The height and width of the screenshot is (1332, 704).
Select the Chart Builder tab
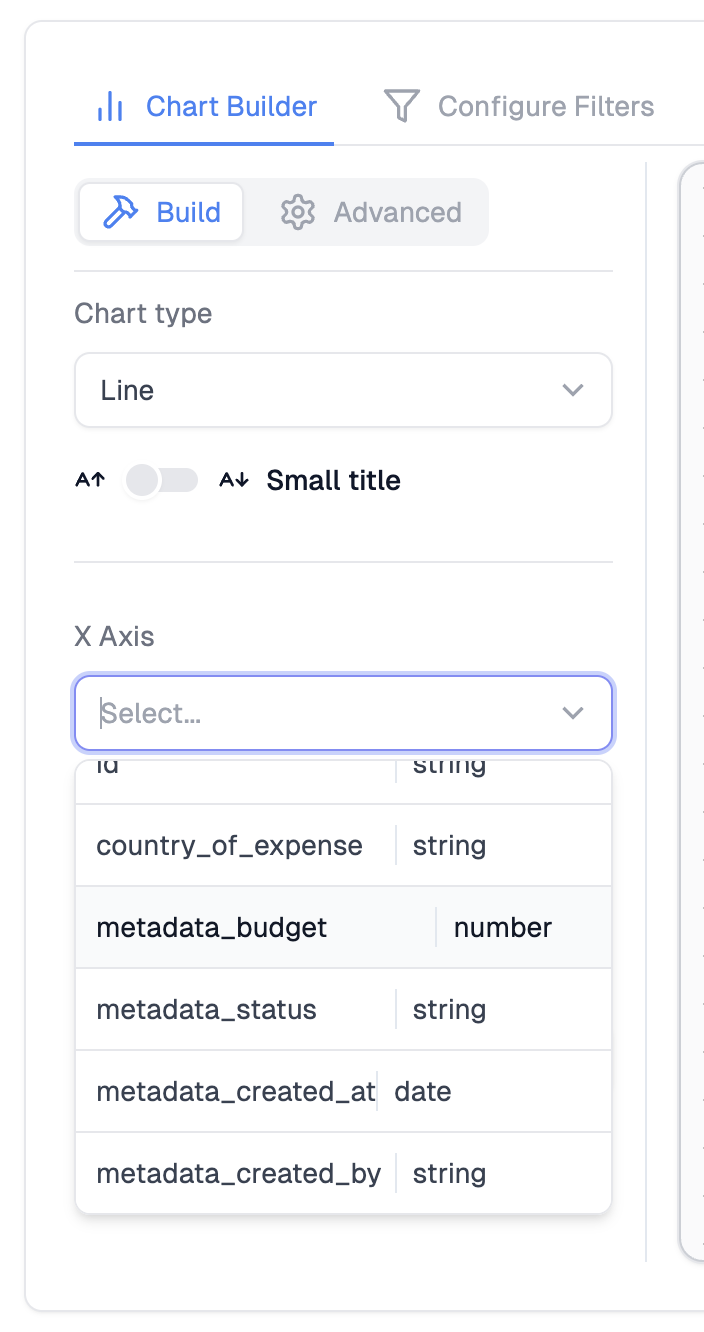pos(204,106)
